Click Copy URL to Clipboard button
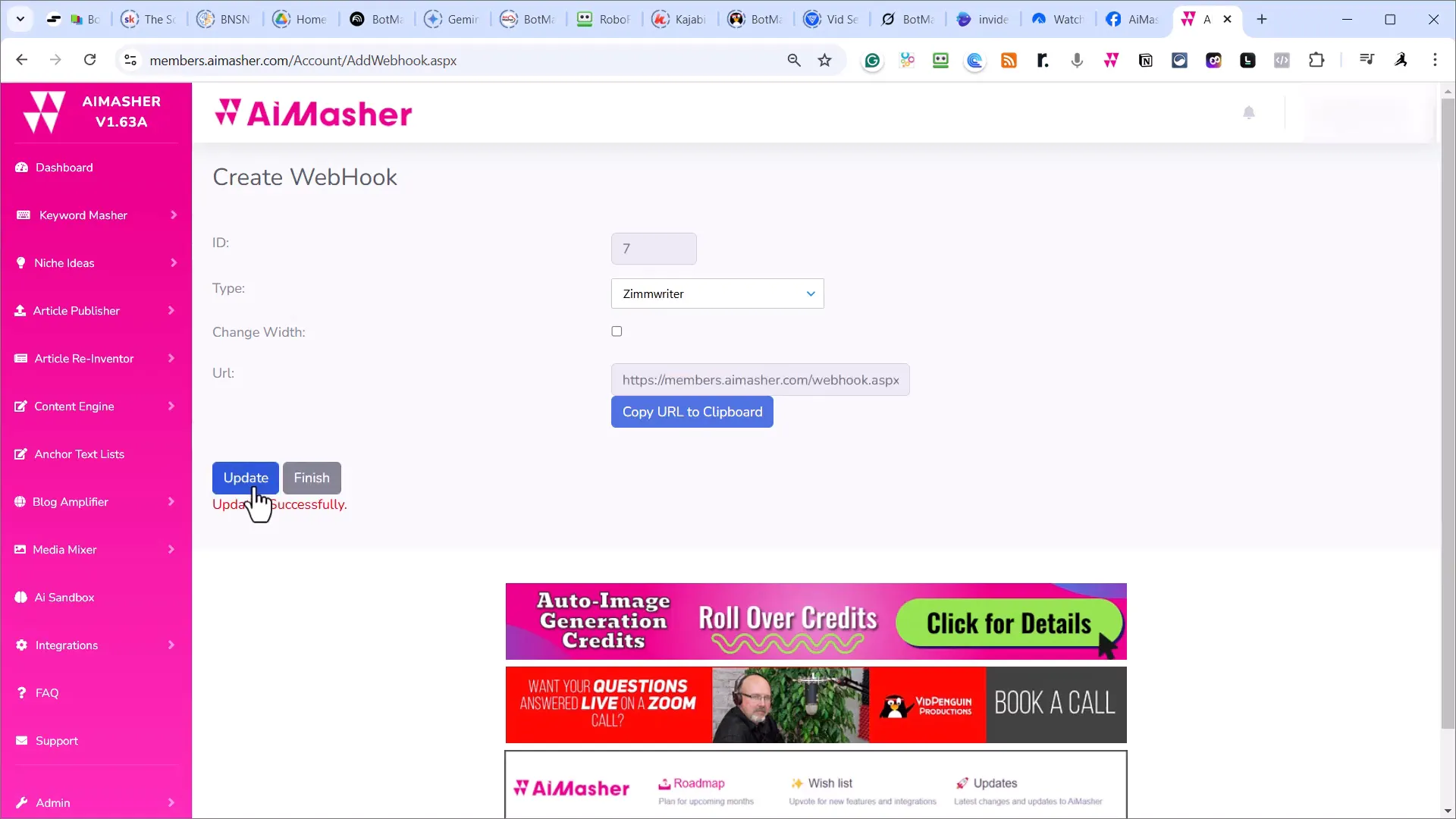Viewport: 1456px width, 819px height. coord(692,412)
